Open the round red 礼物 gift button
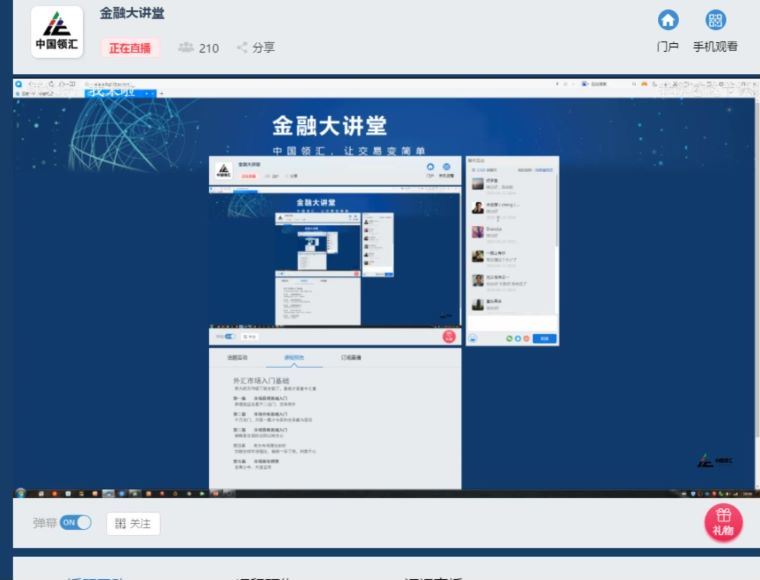Viewport: 760px width, 580px height. point(724,523)
